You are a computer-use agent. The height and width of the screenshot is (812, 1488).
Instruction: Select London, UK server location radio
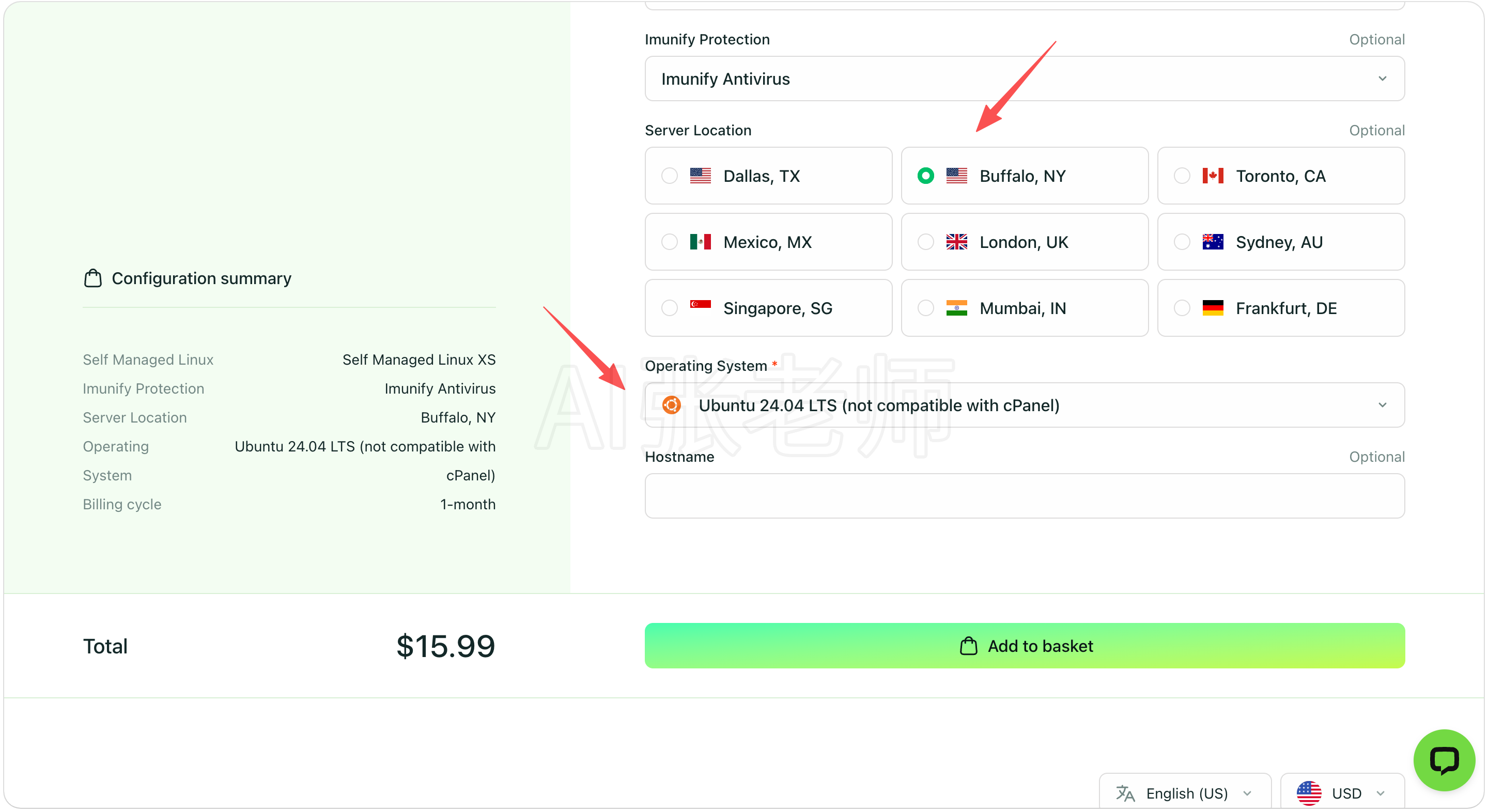tap(925, 242)
